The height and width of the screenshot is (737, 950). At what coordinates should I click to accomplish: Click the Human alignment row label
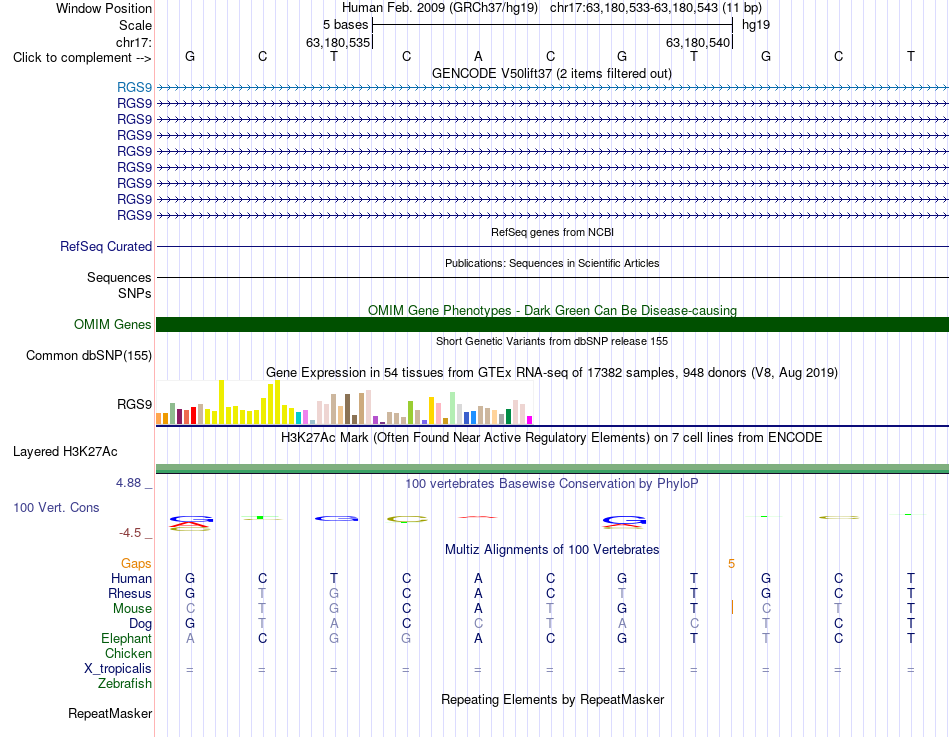click(131, 578)
